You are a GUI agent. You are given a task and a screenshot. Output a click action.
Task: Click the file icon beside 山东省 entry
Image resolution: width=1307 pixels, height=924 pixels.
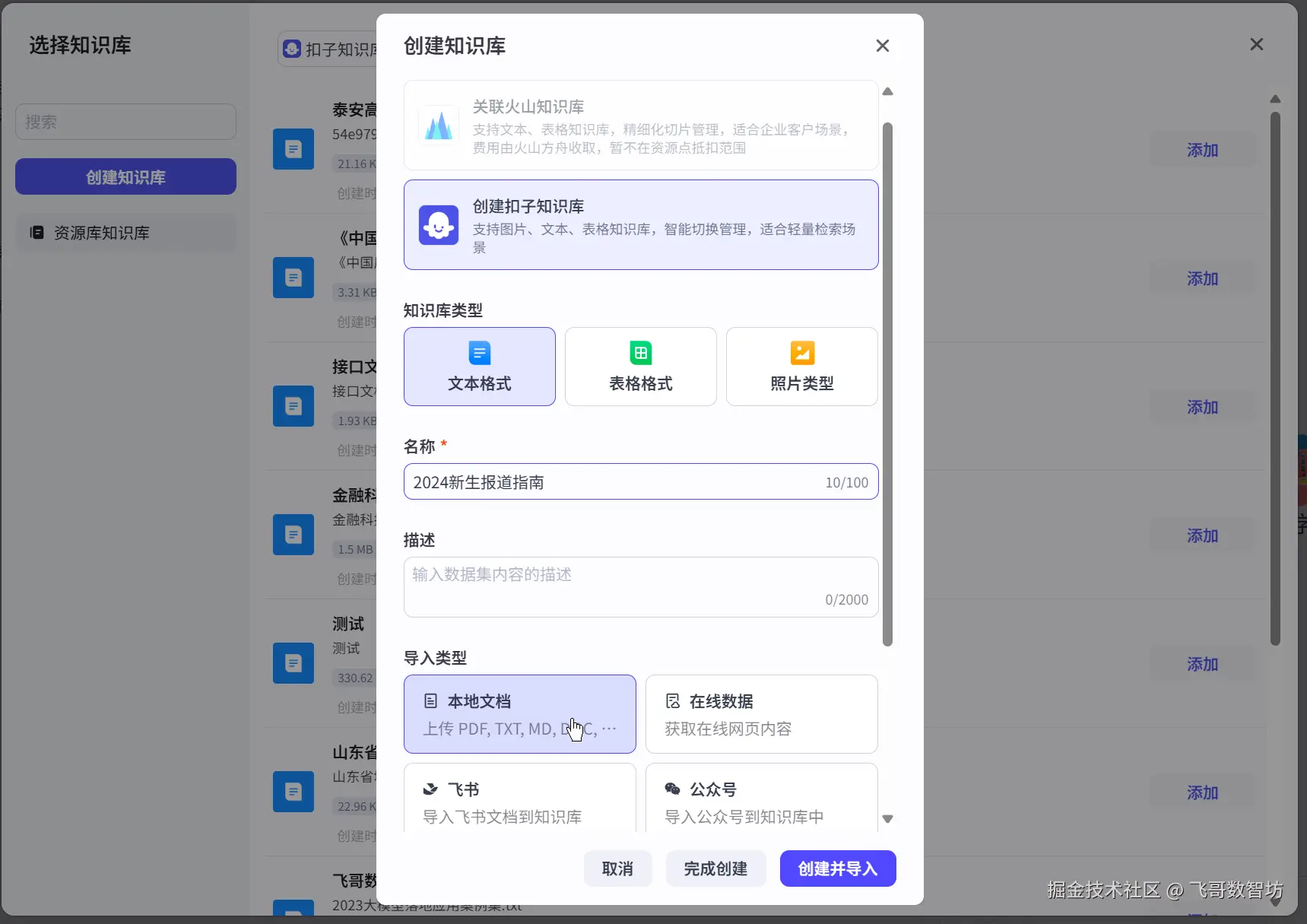pos(293,792)
